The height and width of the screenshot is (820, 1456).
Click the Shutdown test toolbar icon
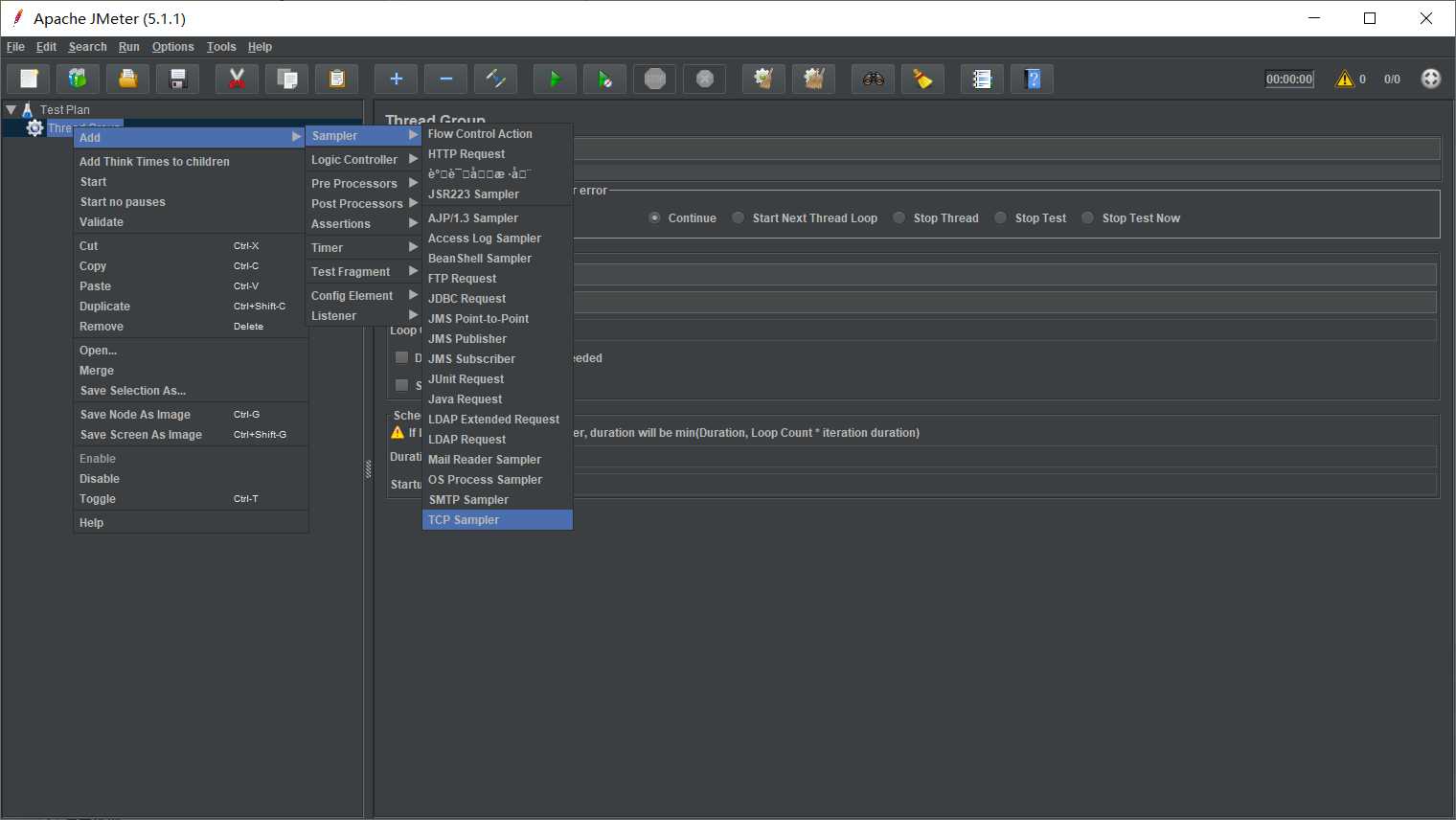[705, 79]
